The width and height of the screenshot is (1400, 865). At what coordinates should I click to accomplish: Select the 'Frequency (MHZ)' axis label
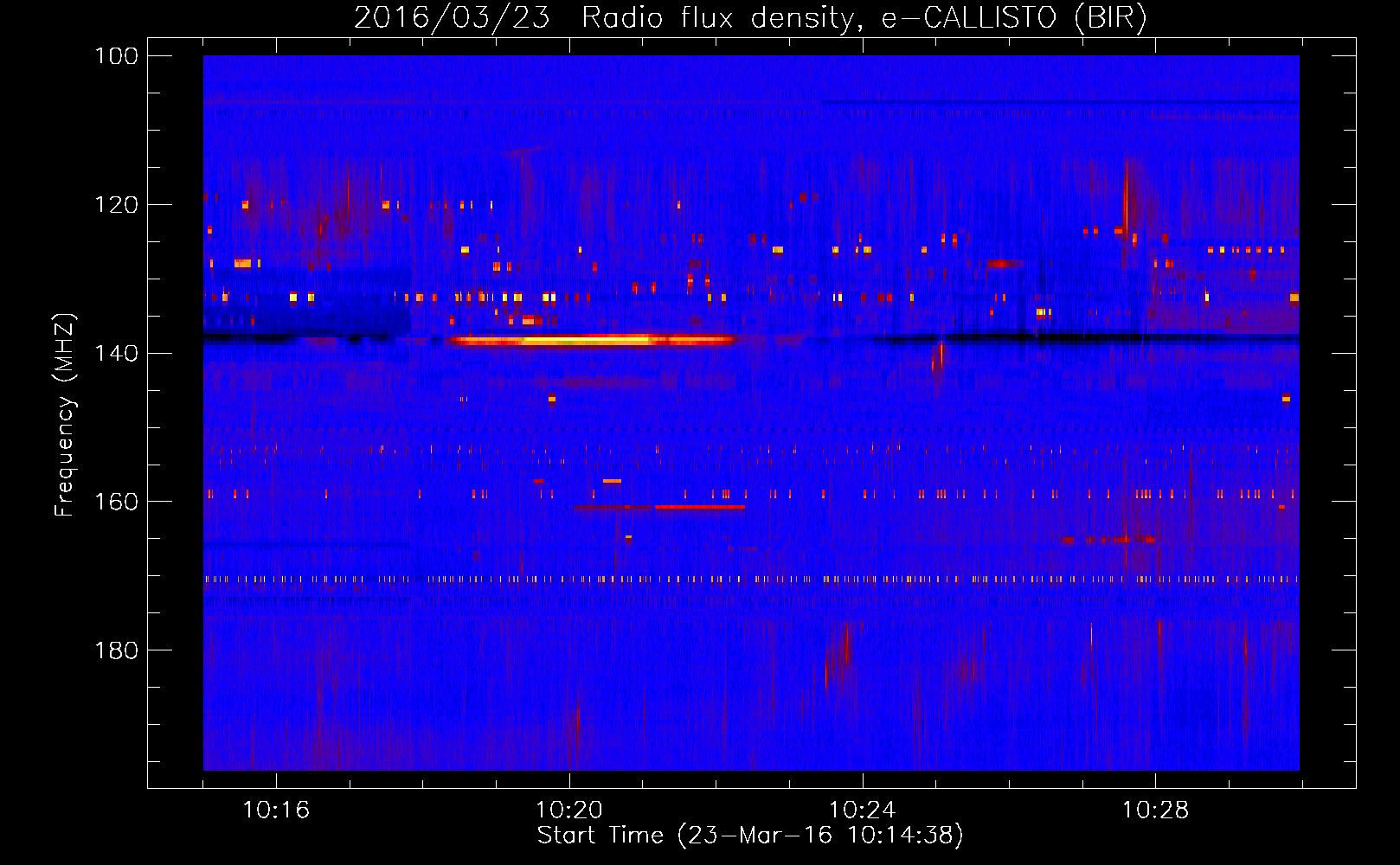(65, 415)
